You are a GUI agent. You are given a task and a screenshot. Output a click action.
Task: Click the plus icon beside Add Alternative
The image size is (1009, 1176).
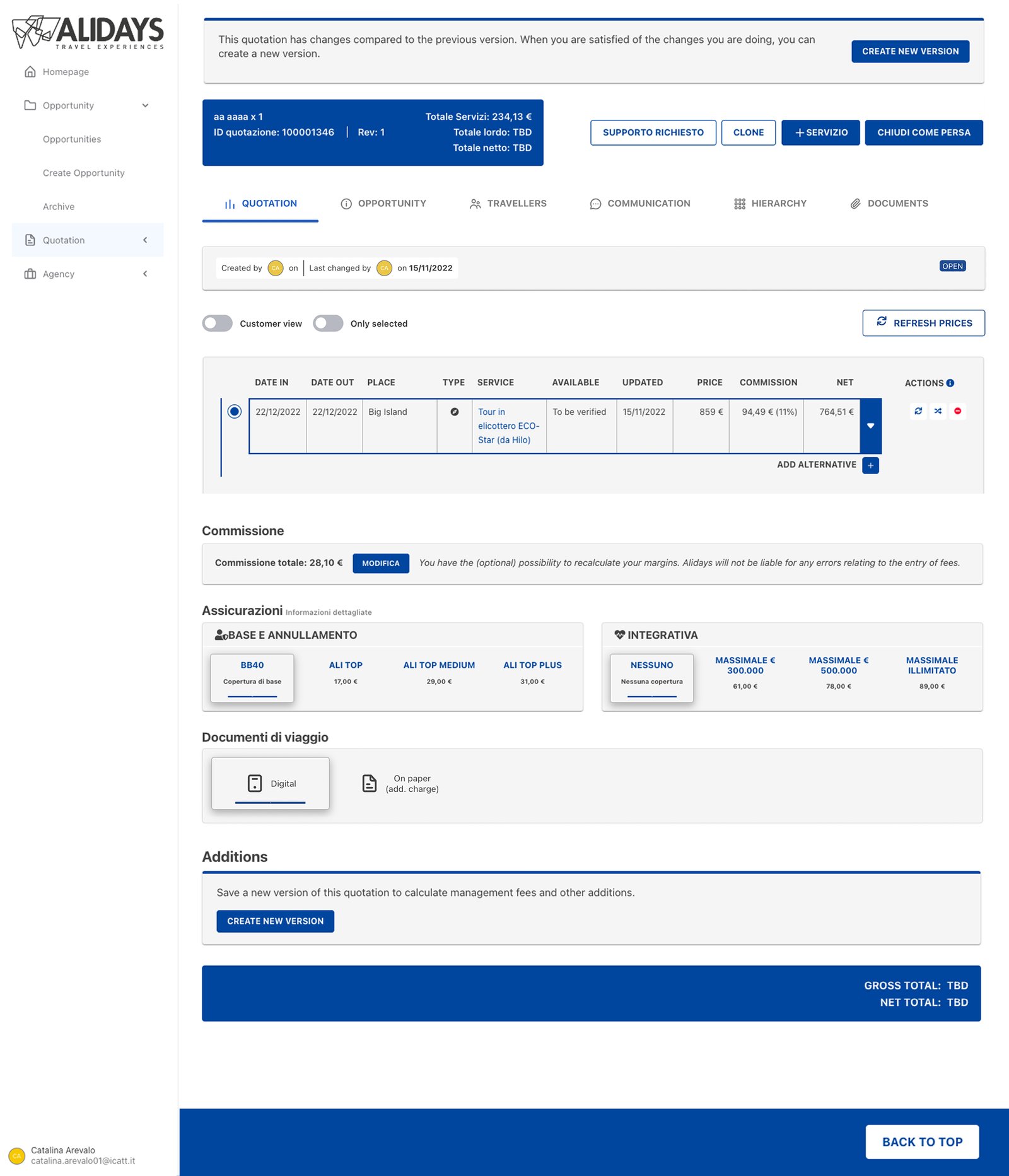coord(870,465)
